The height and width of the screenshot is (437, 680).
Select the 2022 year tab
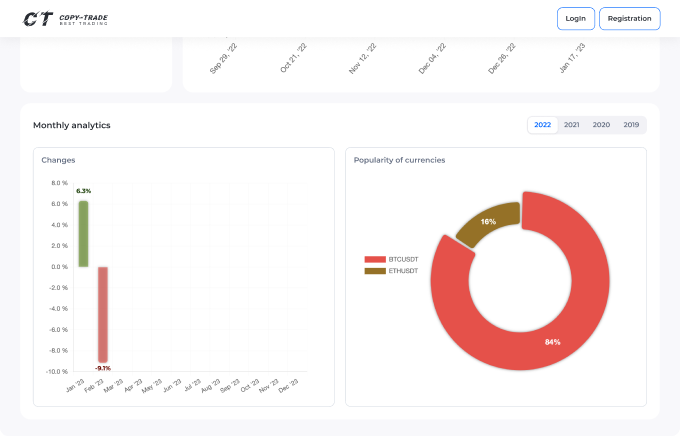point(543,125)
